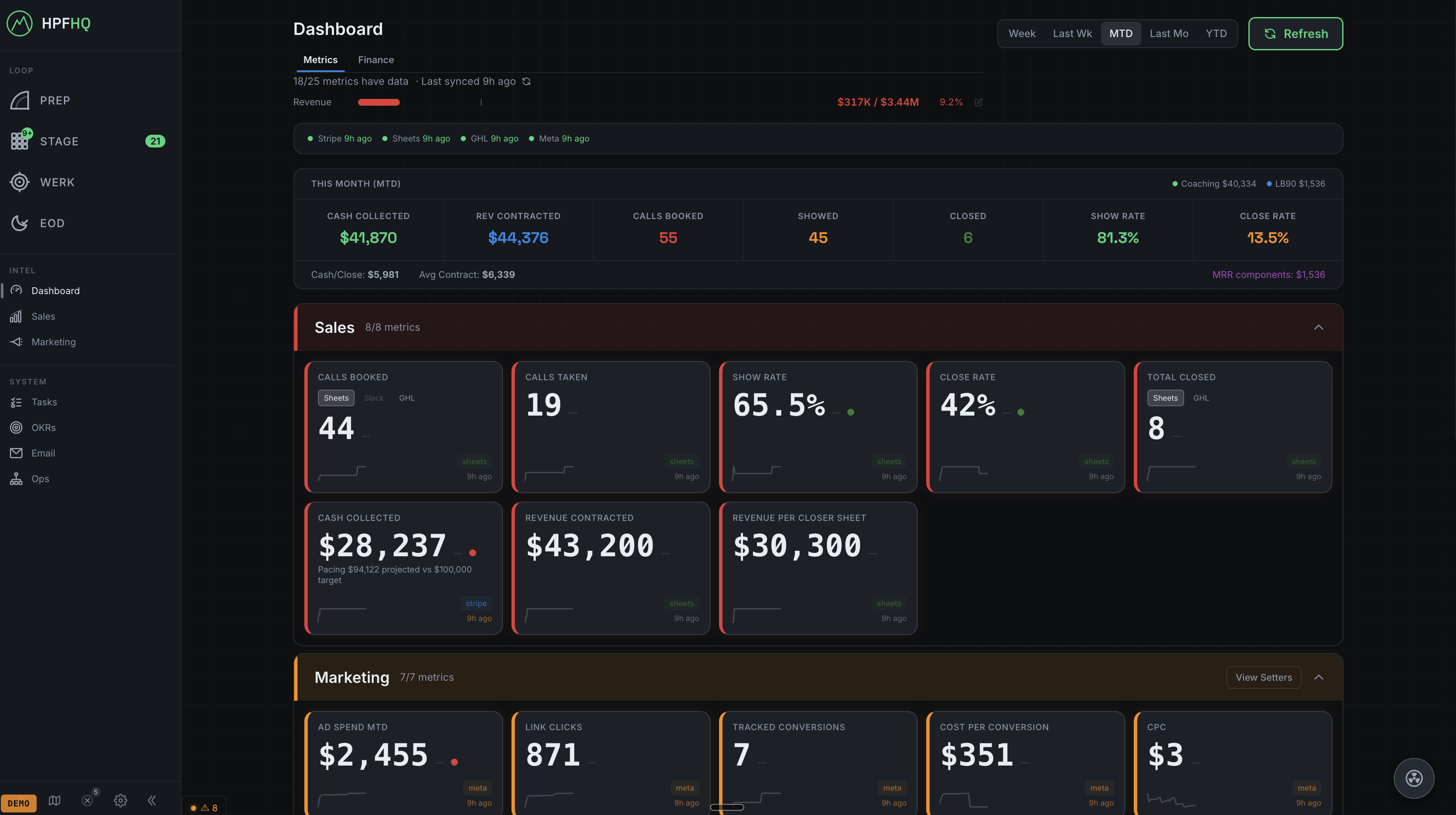
Task: Select GHL source on Total Closed card
Action: pos(1201,397)
